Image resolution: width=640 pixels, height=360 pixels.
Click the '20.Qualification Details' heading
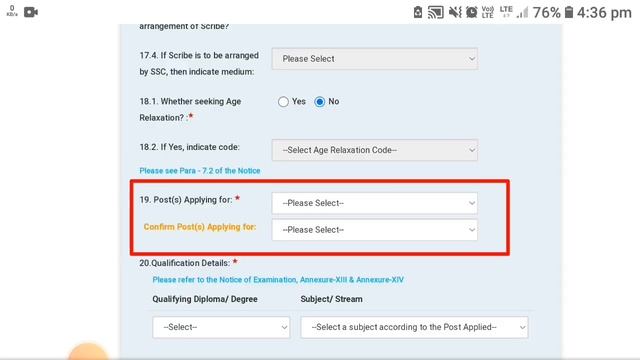[x=184, y=263]
